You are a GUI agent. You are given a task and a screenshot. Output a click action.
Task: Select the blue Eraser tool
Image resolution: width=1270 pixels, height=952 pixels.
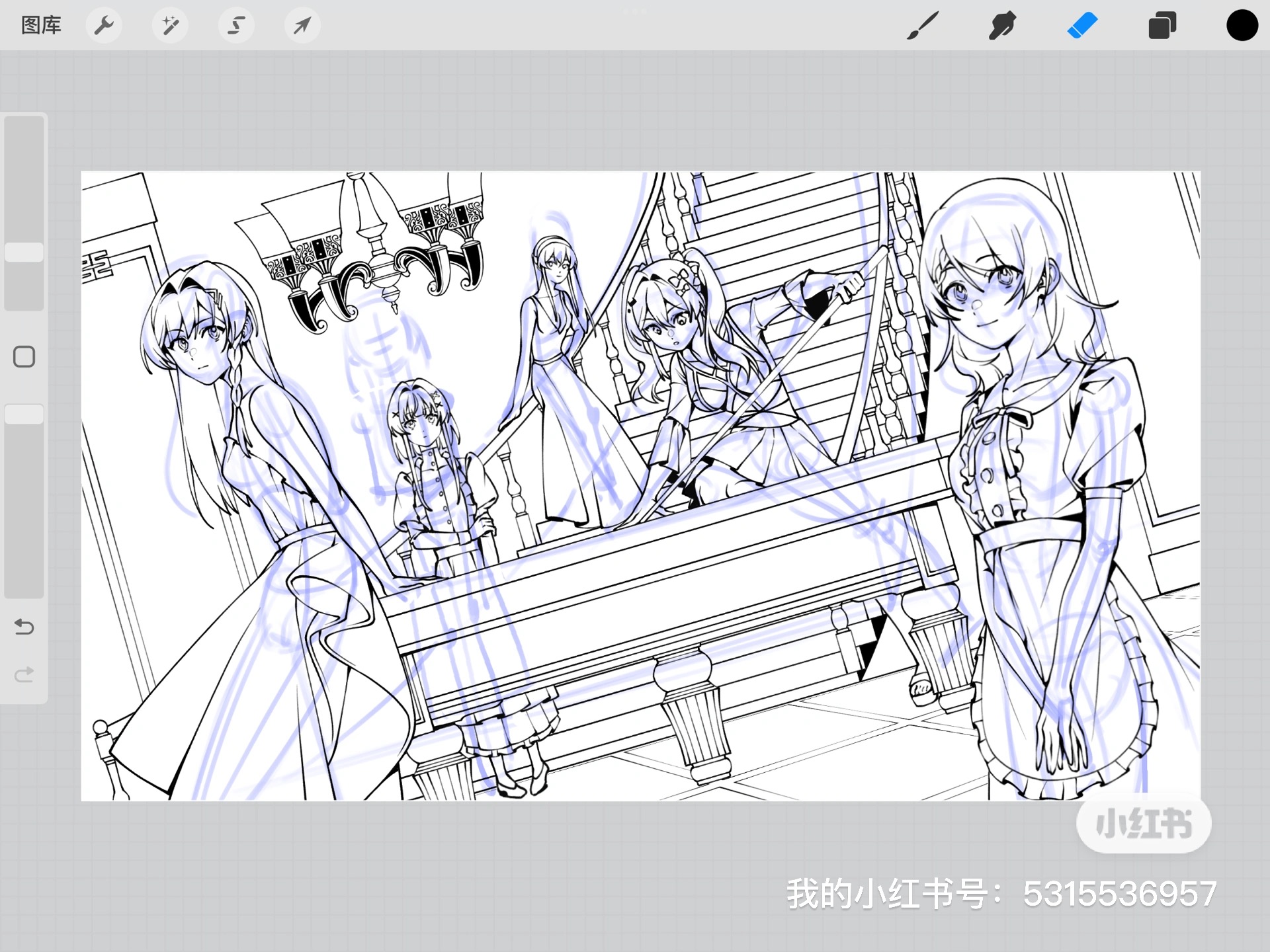(x=1082, y=26)
